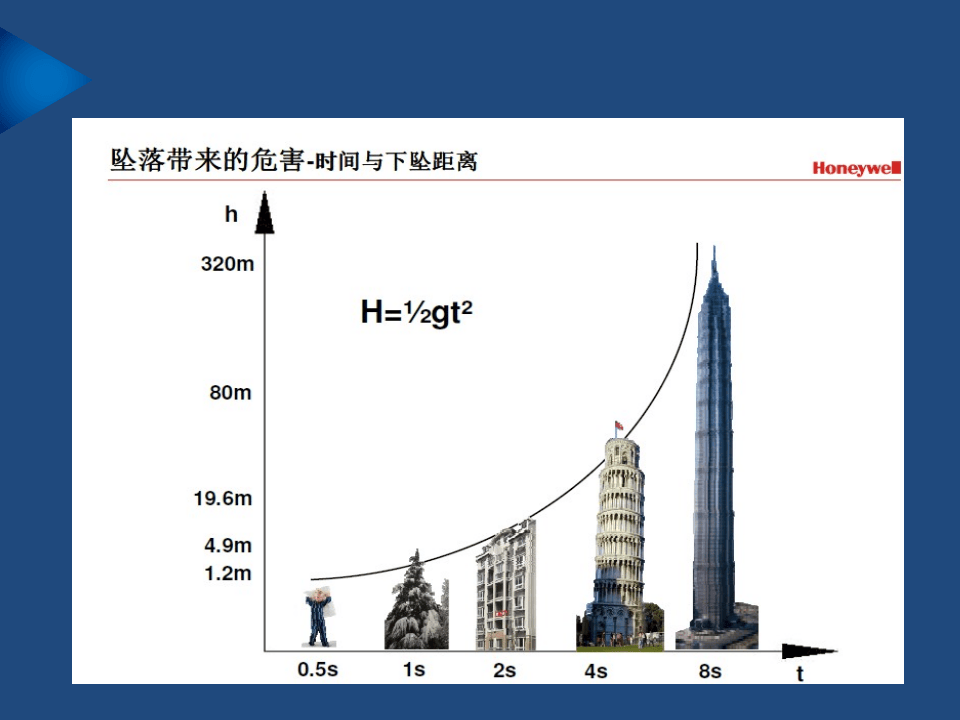Click the horizontal axis arrowhead
This screenshot has height=720, width=960.
809,651
